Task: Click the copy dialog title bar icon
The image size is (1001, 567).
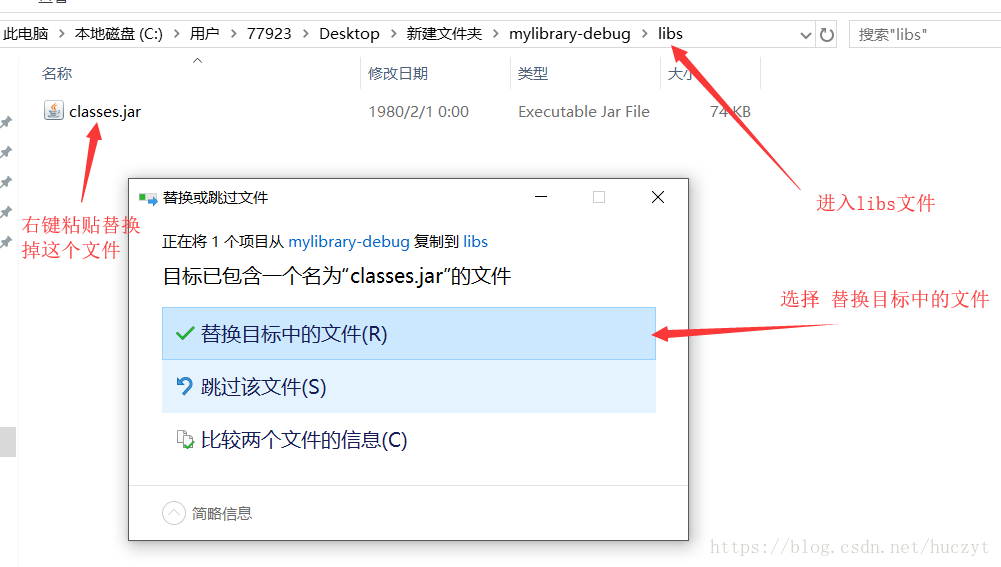Action: [148, 199]
